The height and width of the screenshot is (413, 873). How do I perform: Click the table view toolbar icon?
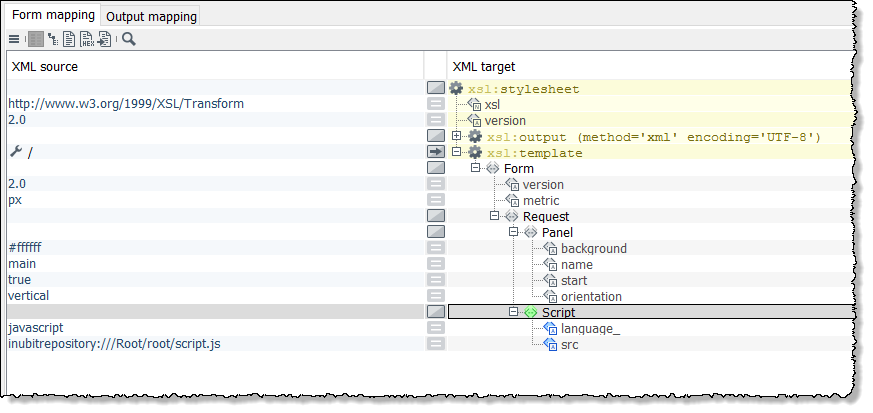pos(36,39)
